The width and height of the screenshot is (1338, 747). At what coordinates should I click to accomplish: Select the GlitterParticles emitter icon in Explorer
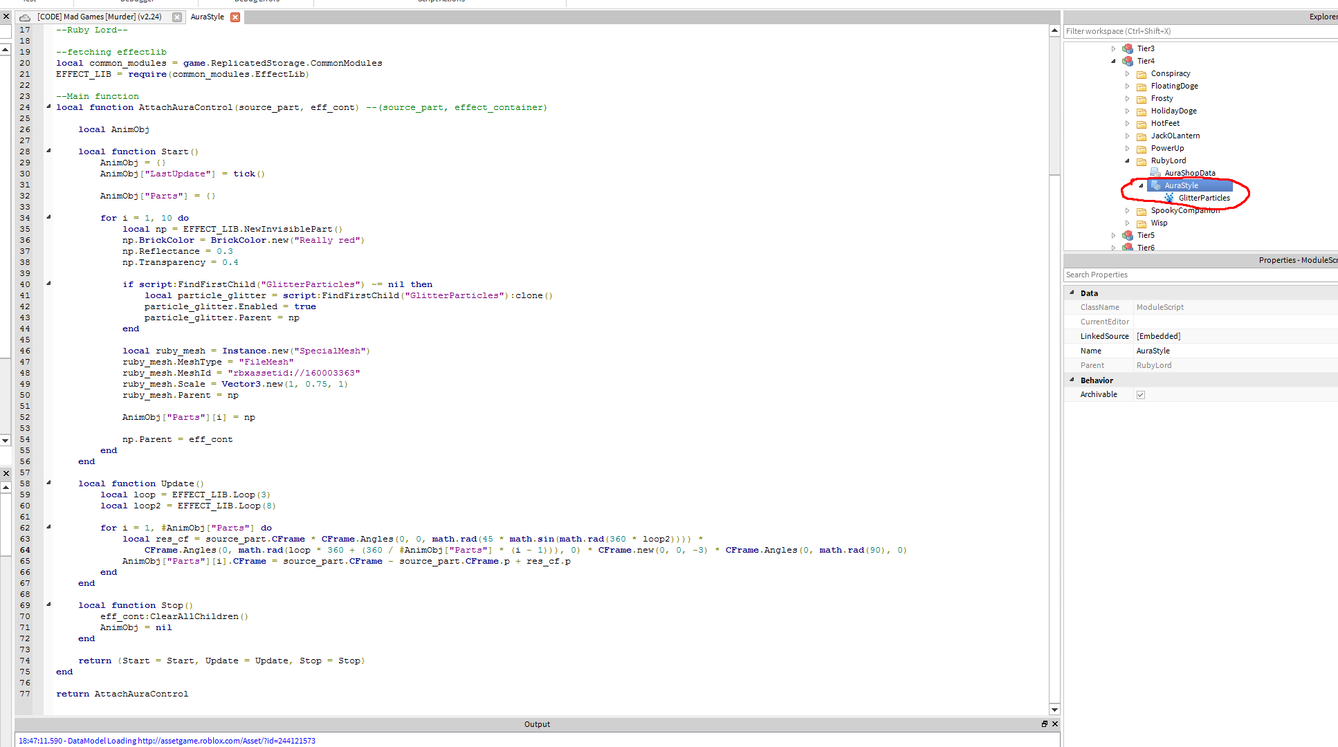coord(1169,198)
